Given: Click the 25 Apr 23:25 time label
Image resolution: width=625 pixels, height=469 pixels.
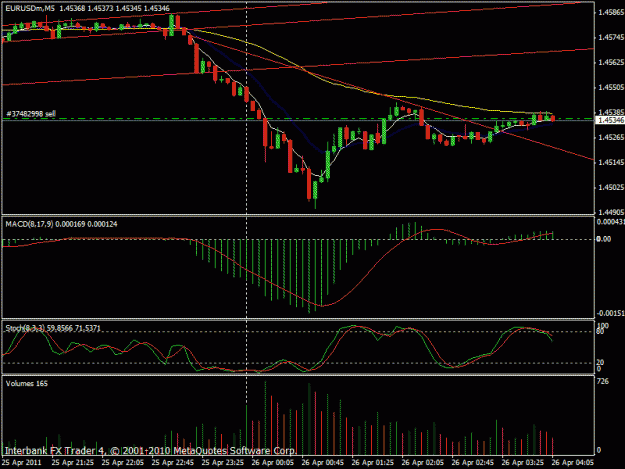Looking at the screenshot, I should pos(223,463).
